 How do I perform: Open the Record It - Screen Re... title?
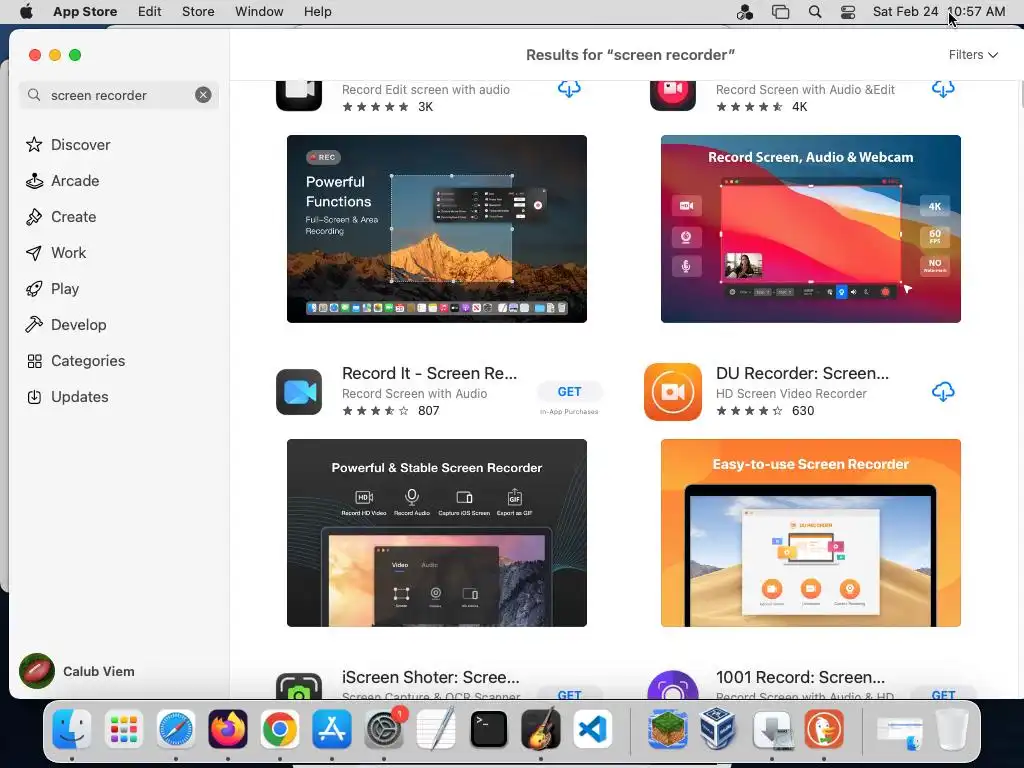pos(429,373)
